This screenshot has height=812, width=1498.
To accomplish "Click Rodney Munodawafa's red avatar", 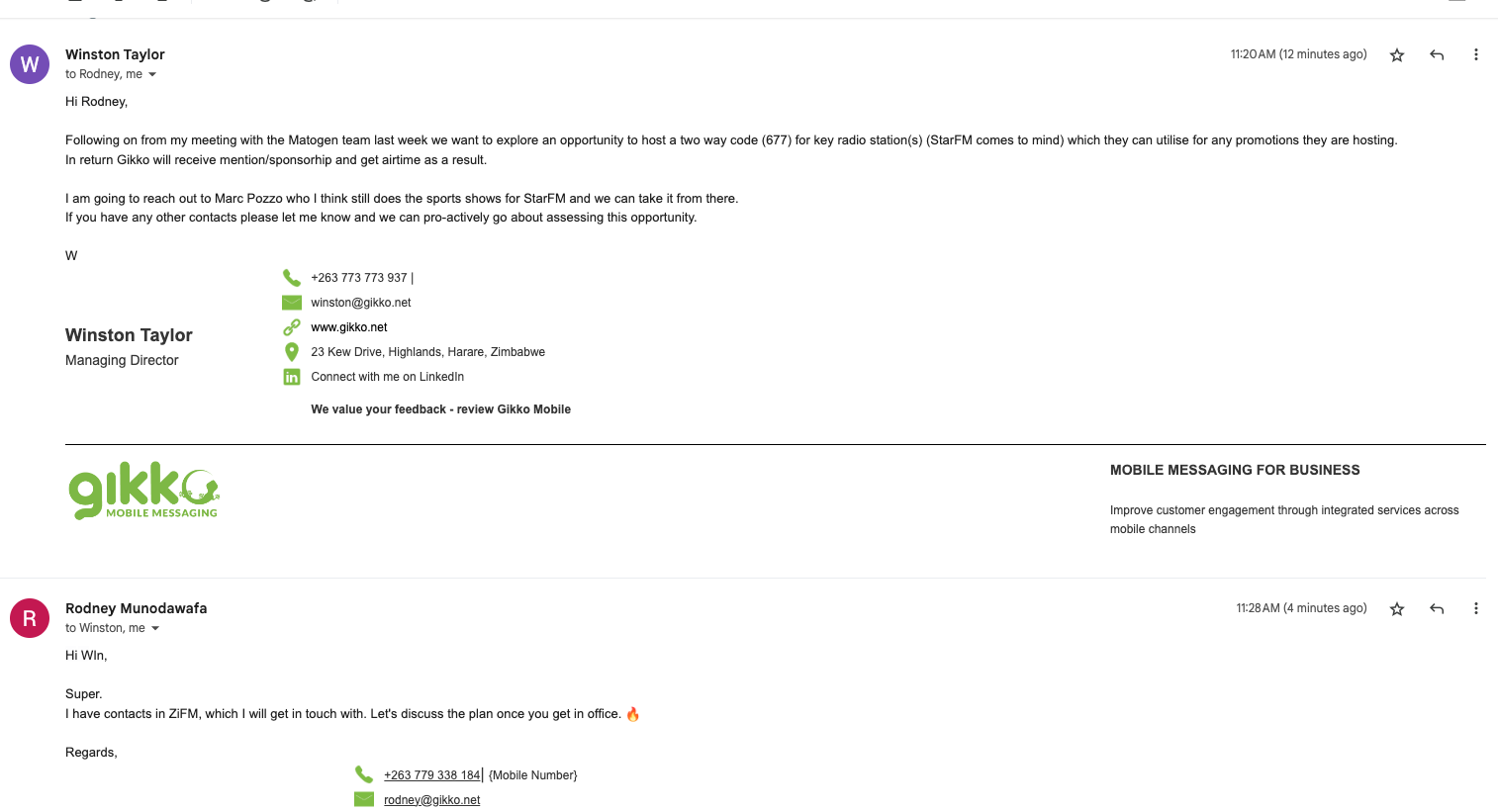I will coord(30,618).
